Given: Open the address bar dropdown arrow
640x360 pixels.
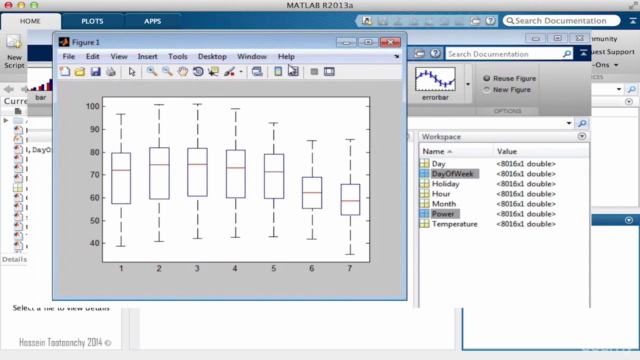Looking at the screenshot, I should (x=569, y=123).
